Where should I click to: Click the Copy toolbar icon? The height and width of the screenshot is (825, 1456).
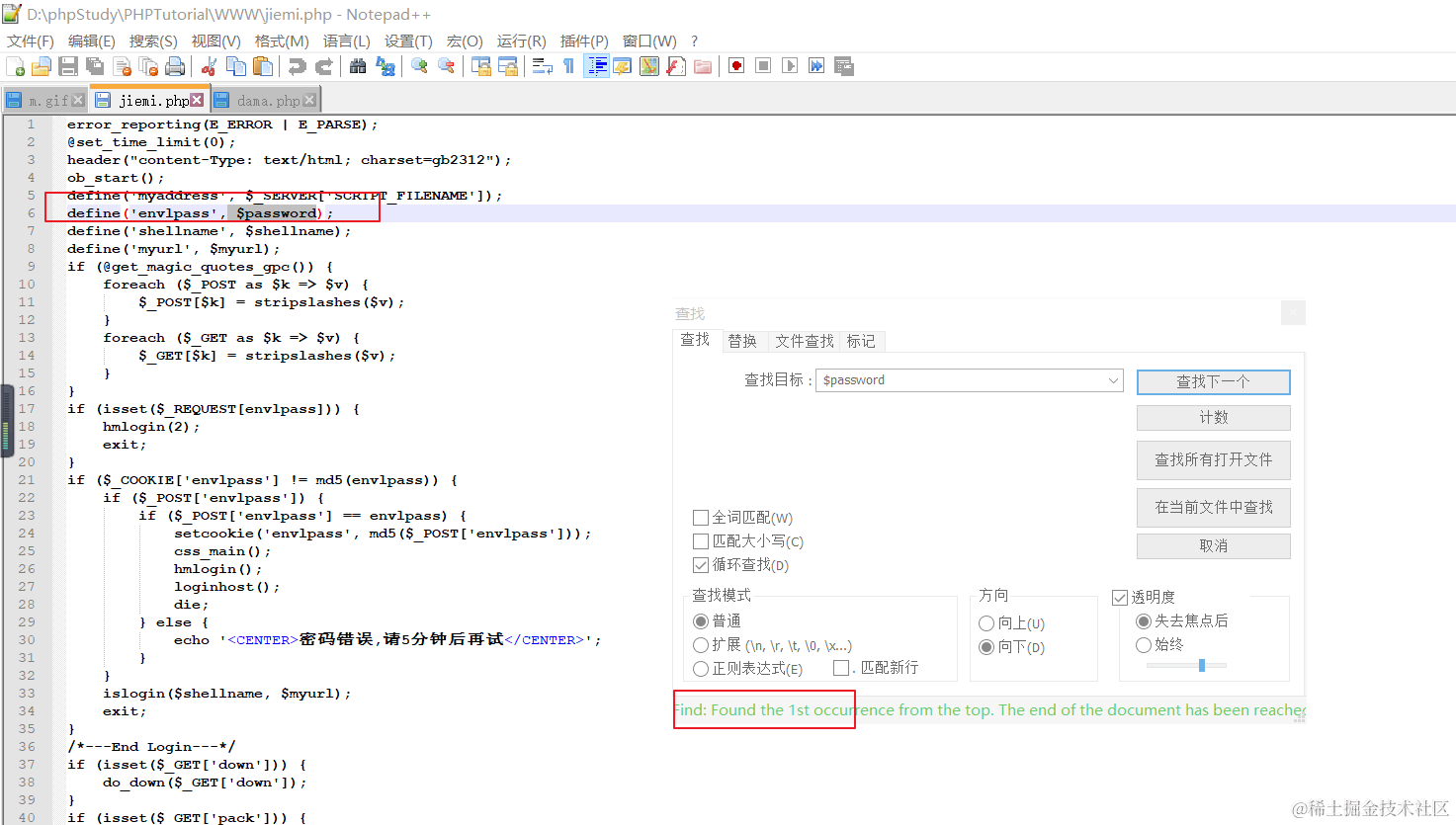pyautogui.click(x=236, y=66)
